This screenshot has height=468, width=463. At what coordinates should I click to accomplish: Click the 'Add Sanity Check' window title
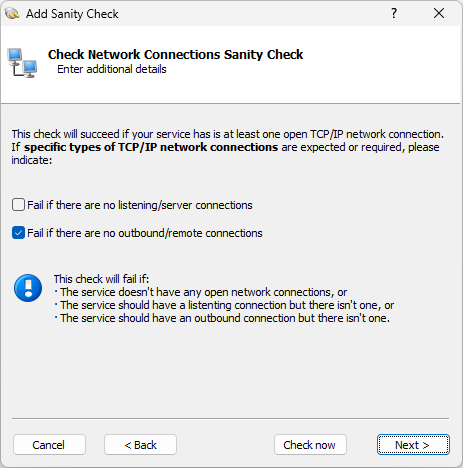[72, 14]
